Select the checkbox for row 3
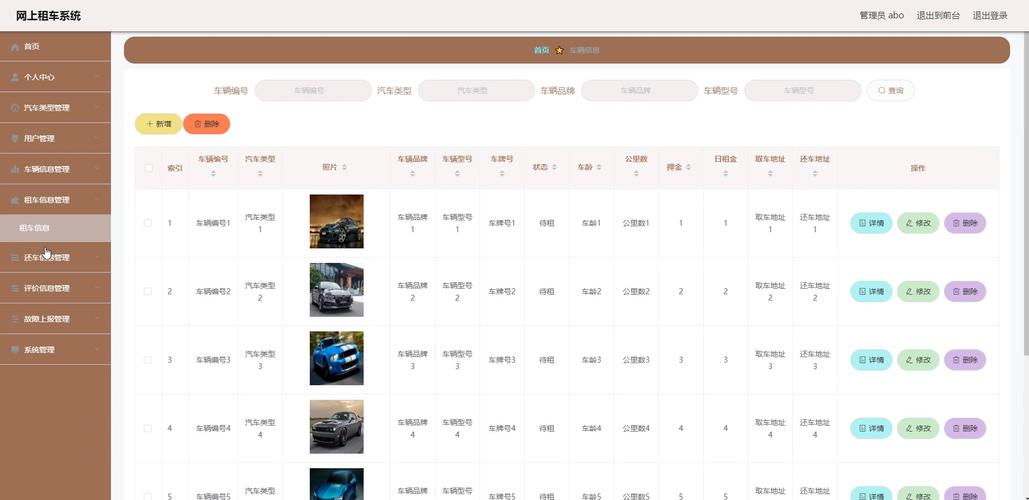The image size is (1029, 500). 148,360
